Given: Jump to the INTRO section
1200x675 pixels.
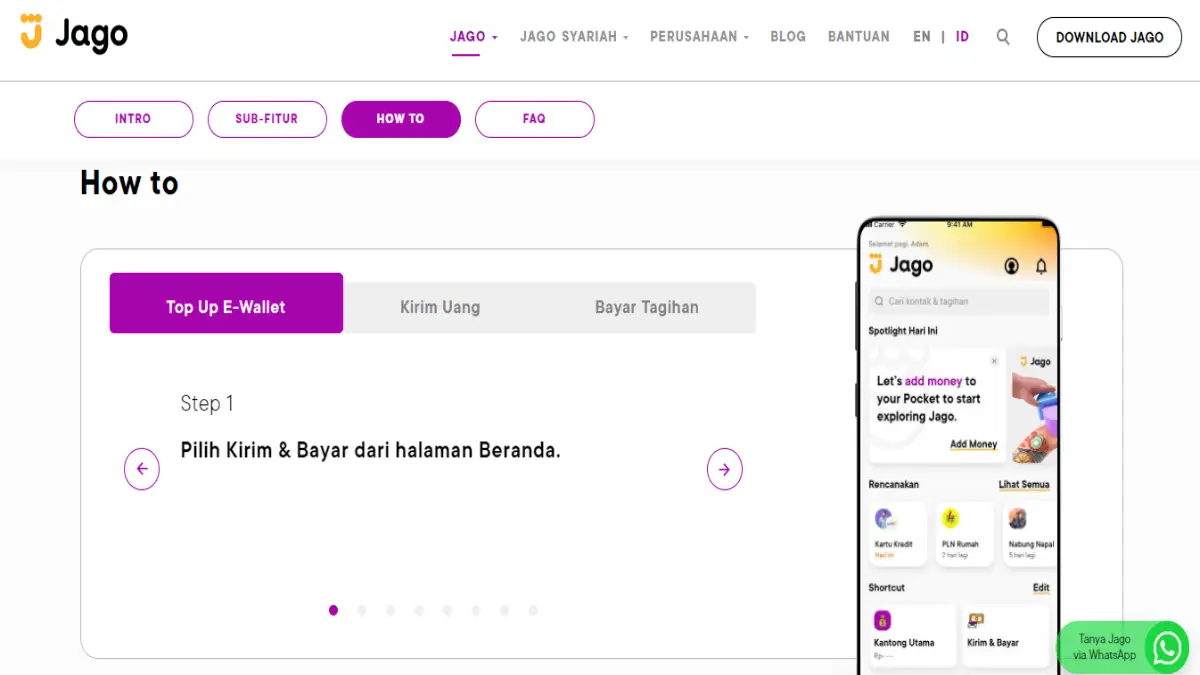Looking at the screenshot, I should click(x=133, y=119).
